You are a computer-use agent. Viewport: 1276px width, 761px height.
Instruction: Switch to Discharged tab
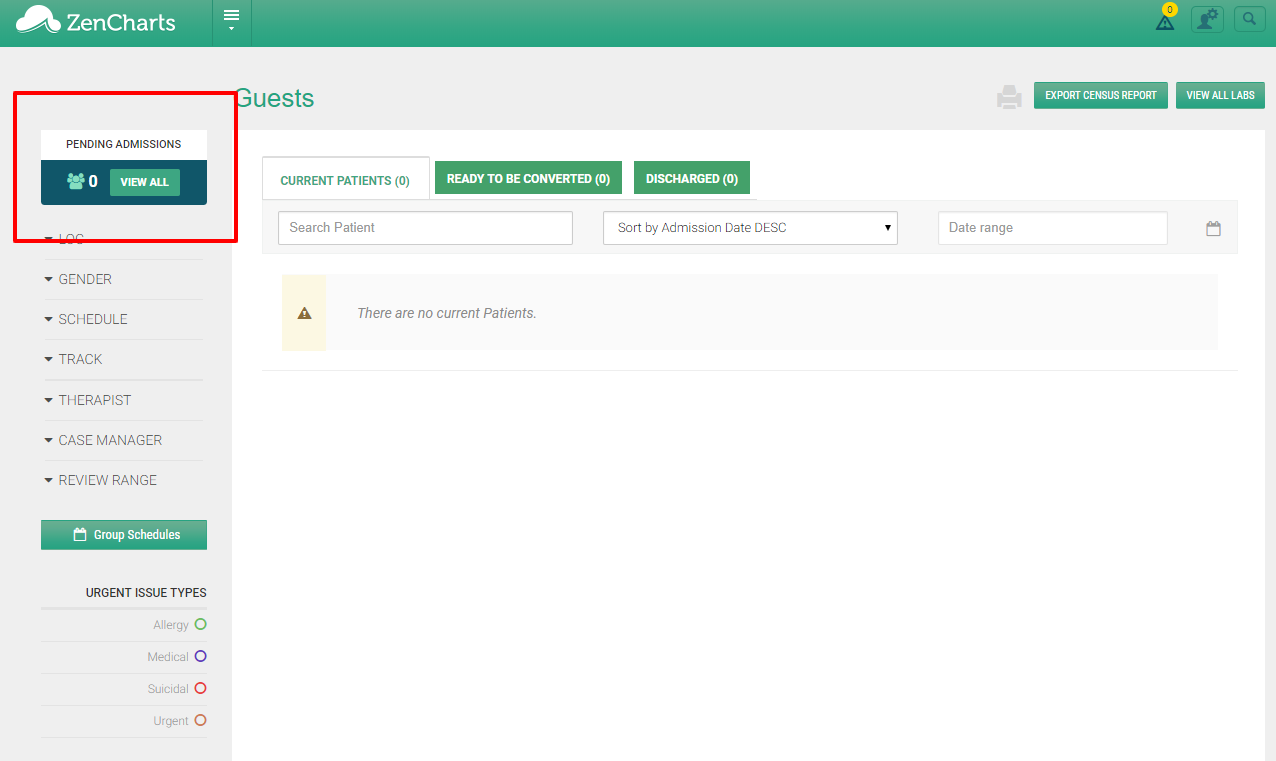tap(692, 178)
